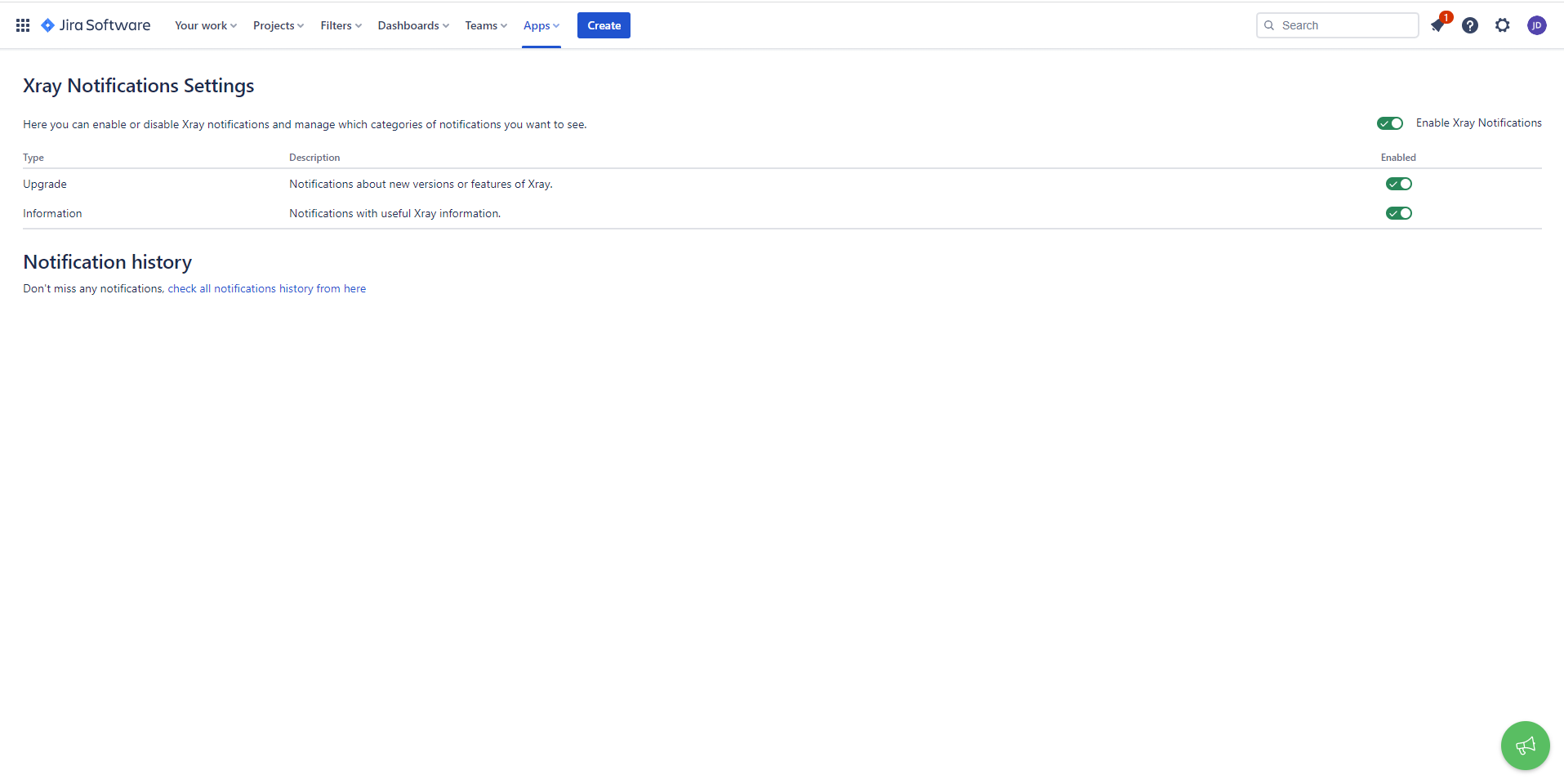Expand the Your work dropdown
The height and width of the screenshot is (784, 1564).
click(x=206, y=25)
